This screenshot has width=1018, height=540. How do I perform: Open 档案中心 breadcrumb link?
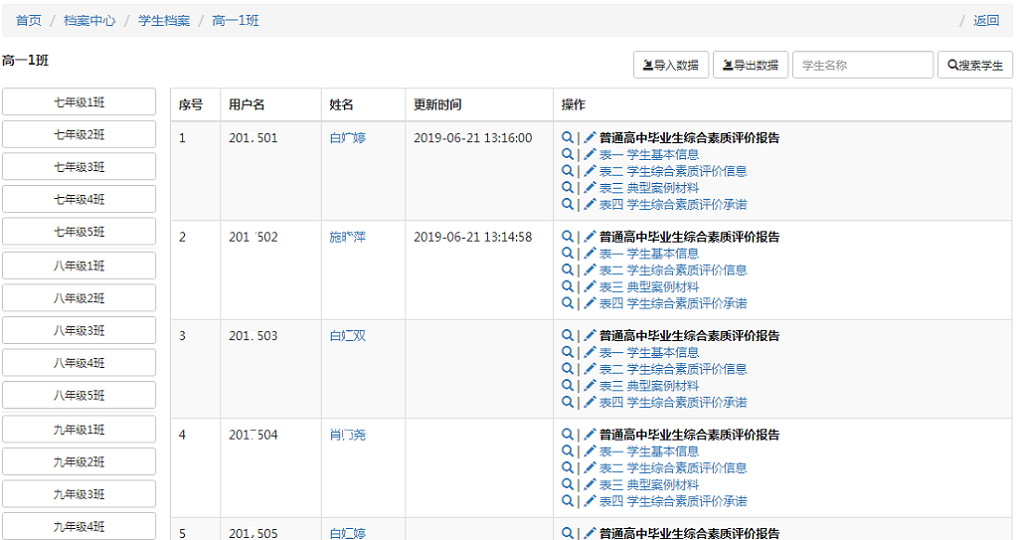(89, 20)
